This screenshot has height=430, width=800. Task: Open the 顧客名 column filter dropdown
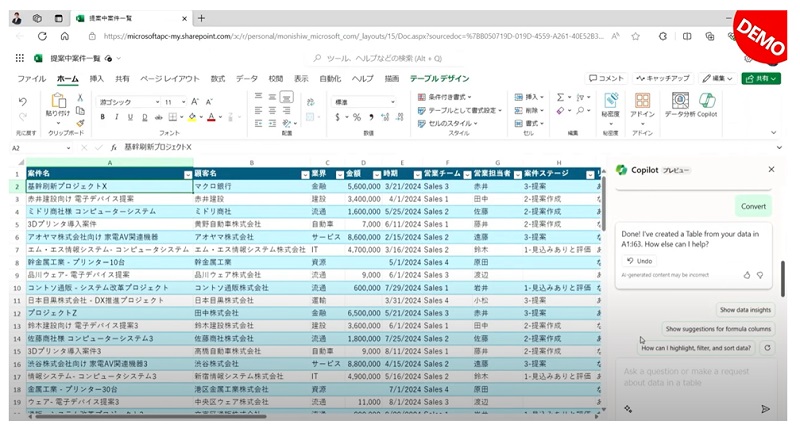tap(305, 174)
